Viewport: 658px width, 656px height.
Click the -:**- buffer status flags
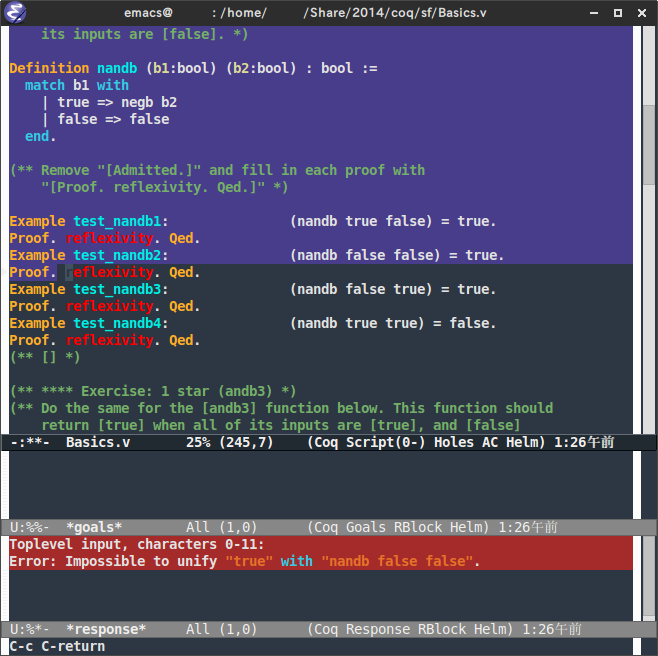coord(30,442)
